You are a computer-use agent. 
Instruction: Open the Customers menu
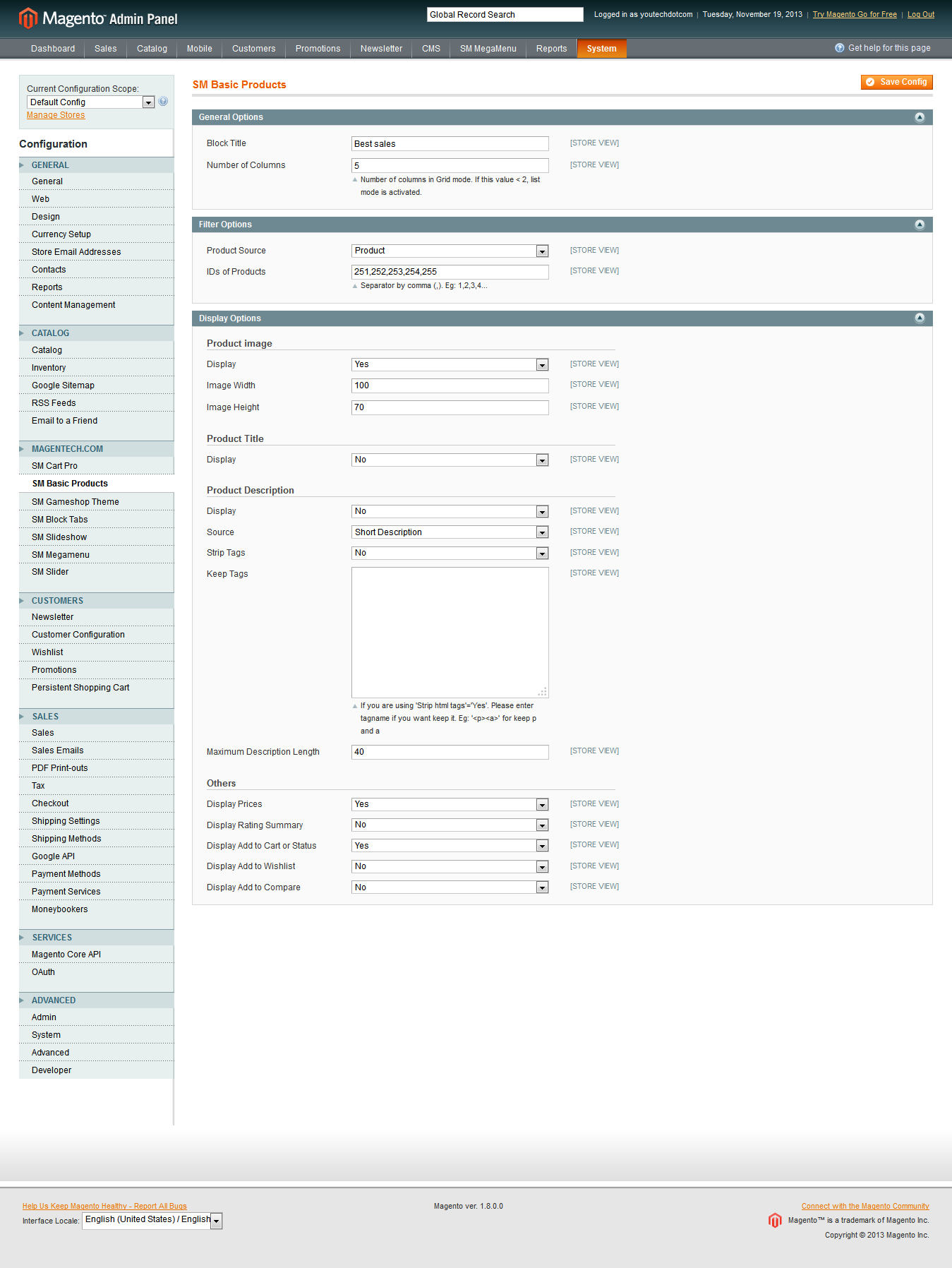253,49
